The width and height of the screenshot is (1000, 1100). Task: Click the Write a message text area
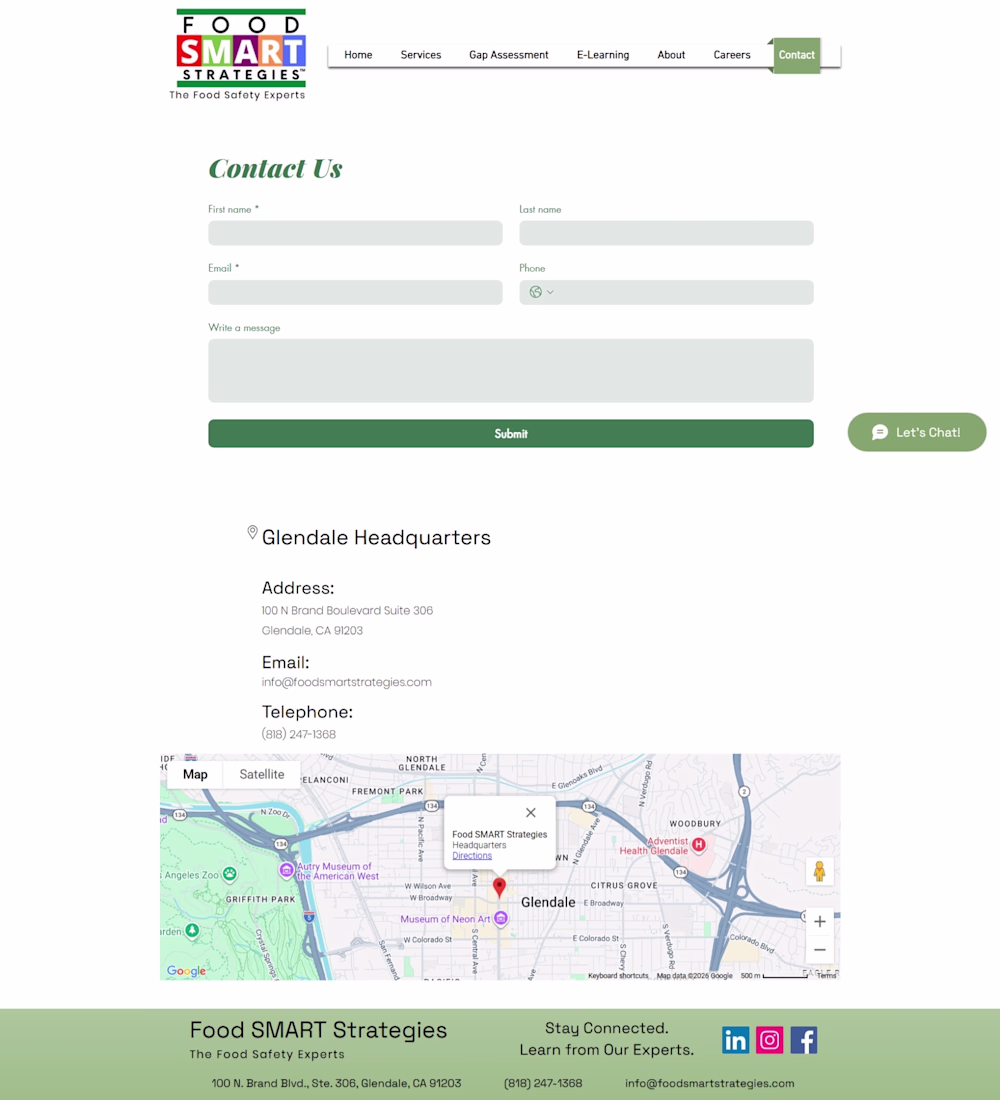pyautogui.click(x=511, y=370)
